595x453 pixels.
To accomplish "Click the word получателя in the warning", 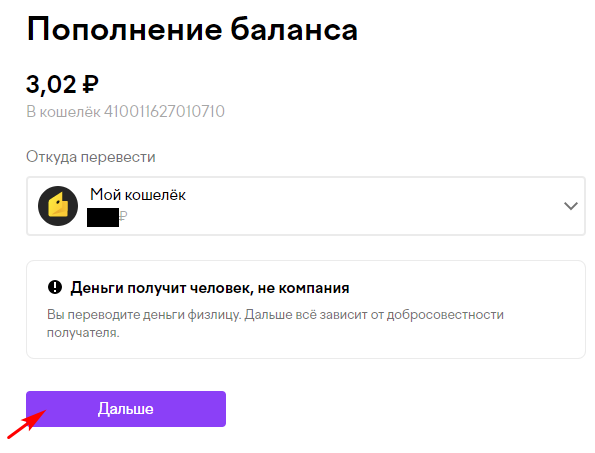I will click(x=83, y=333).
